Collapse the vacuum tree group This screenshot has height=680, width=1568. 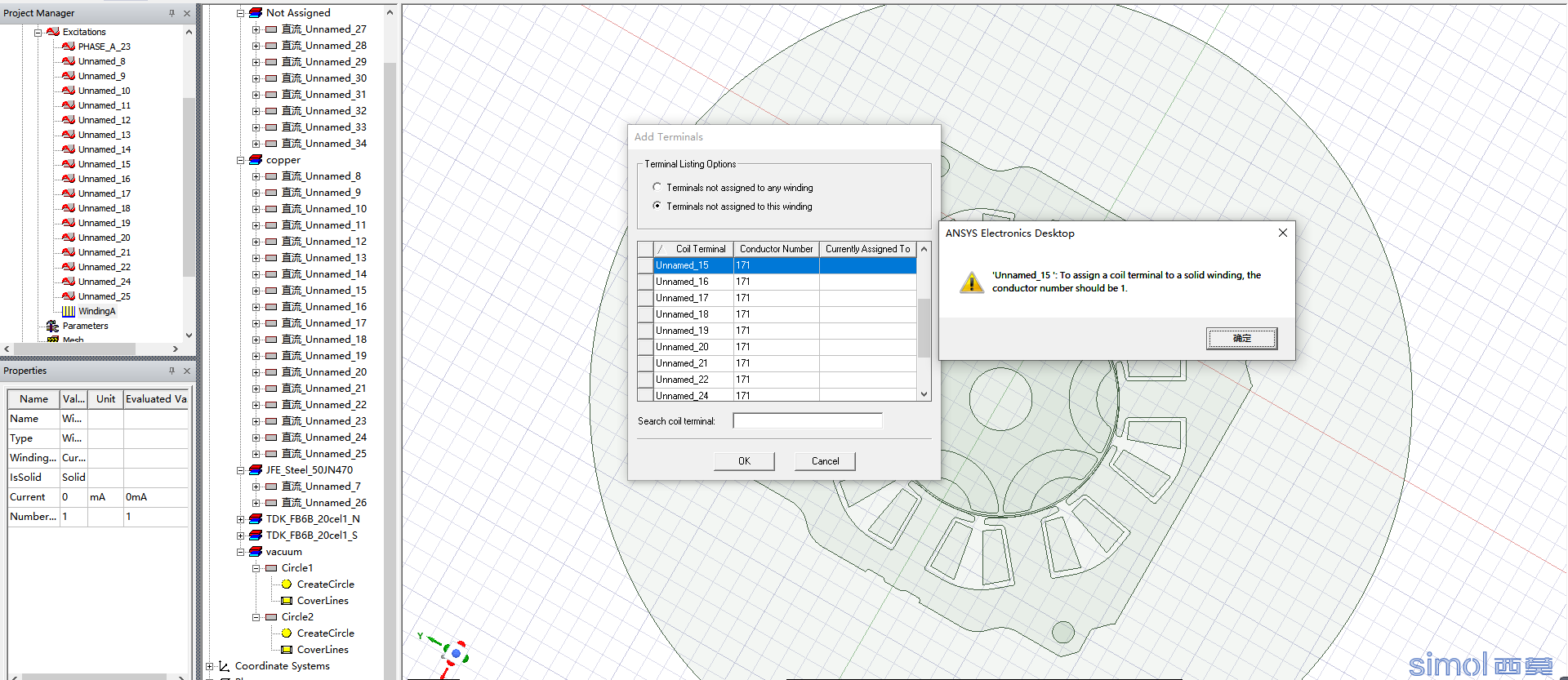coord(240,552)
